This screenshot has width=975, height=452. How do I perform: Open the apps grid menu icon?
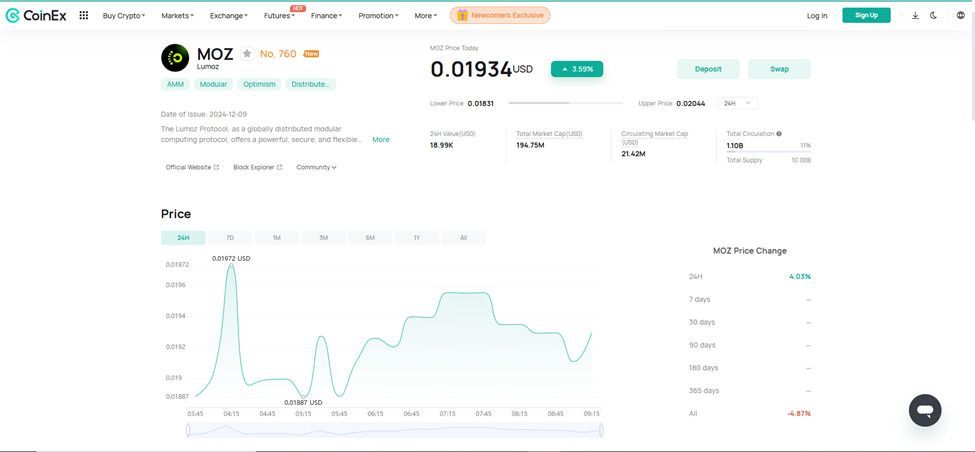[x=84, y=16]
